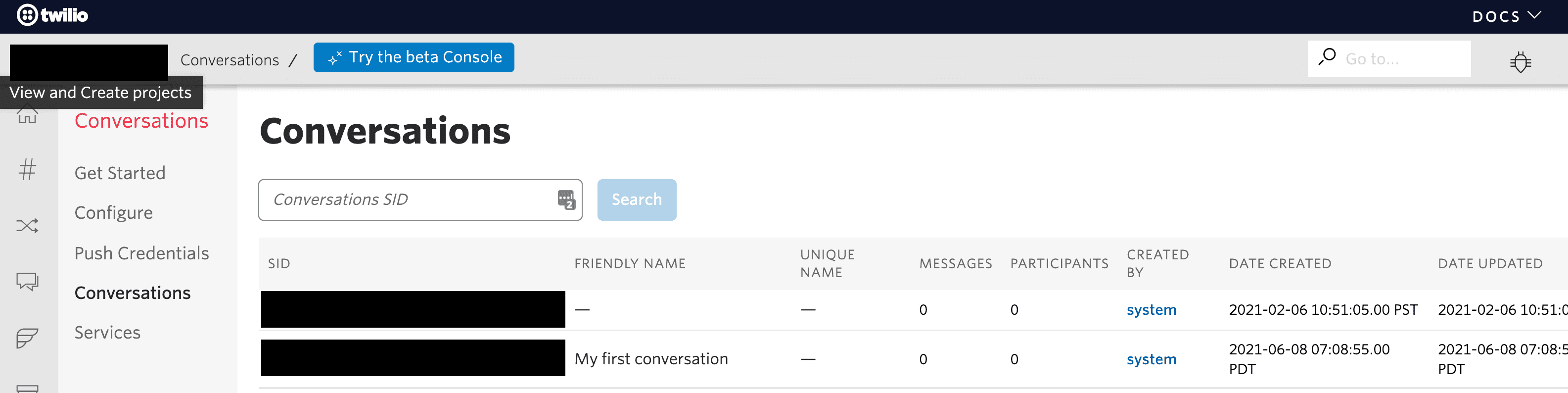Open Push Credentials in sidebar
This screenshot has height=393, width=1568.
(141, 253)
